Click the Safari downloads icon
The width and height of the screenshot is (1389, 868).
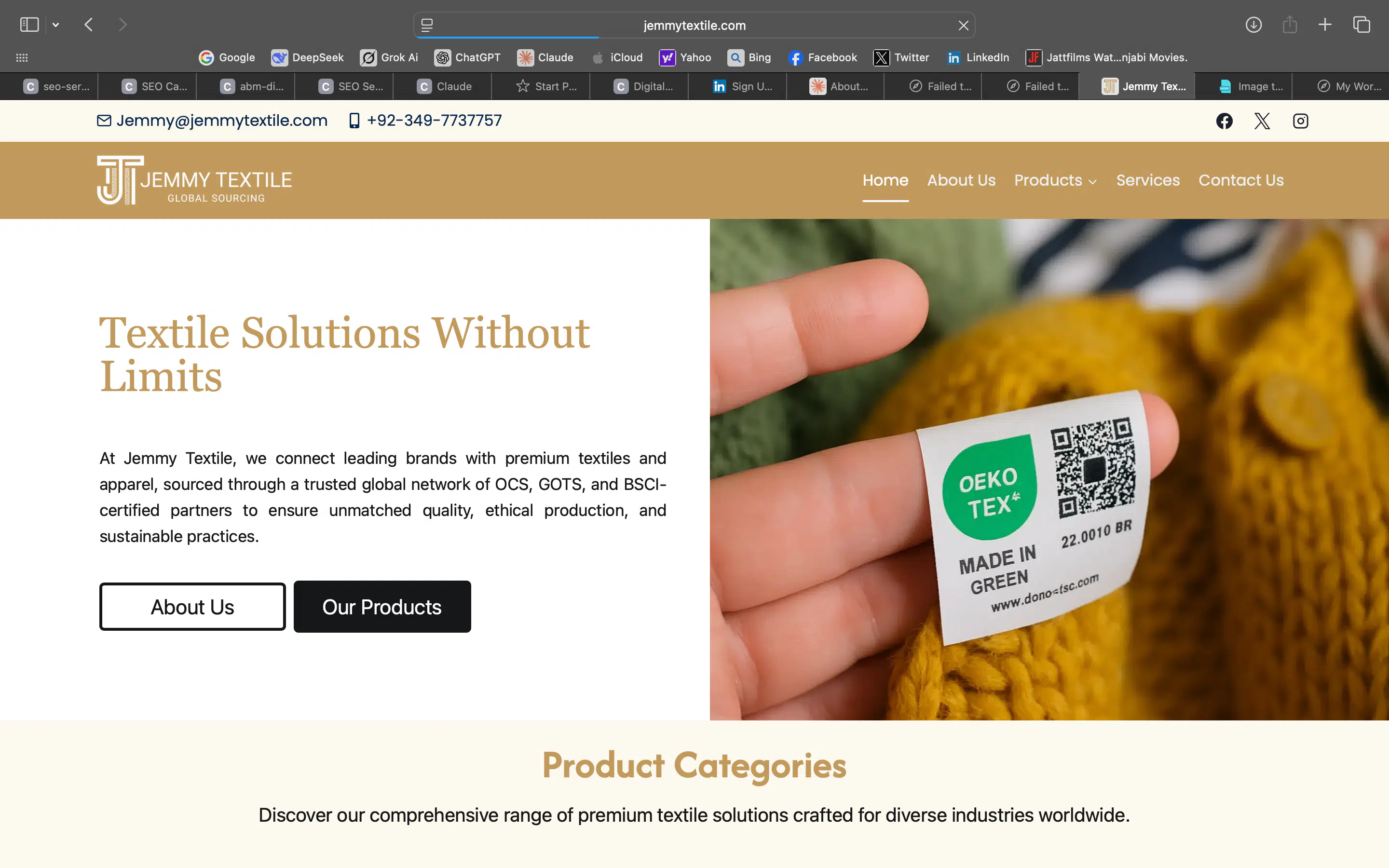1253,25
